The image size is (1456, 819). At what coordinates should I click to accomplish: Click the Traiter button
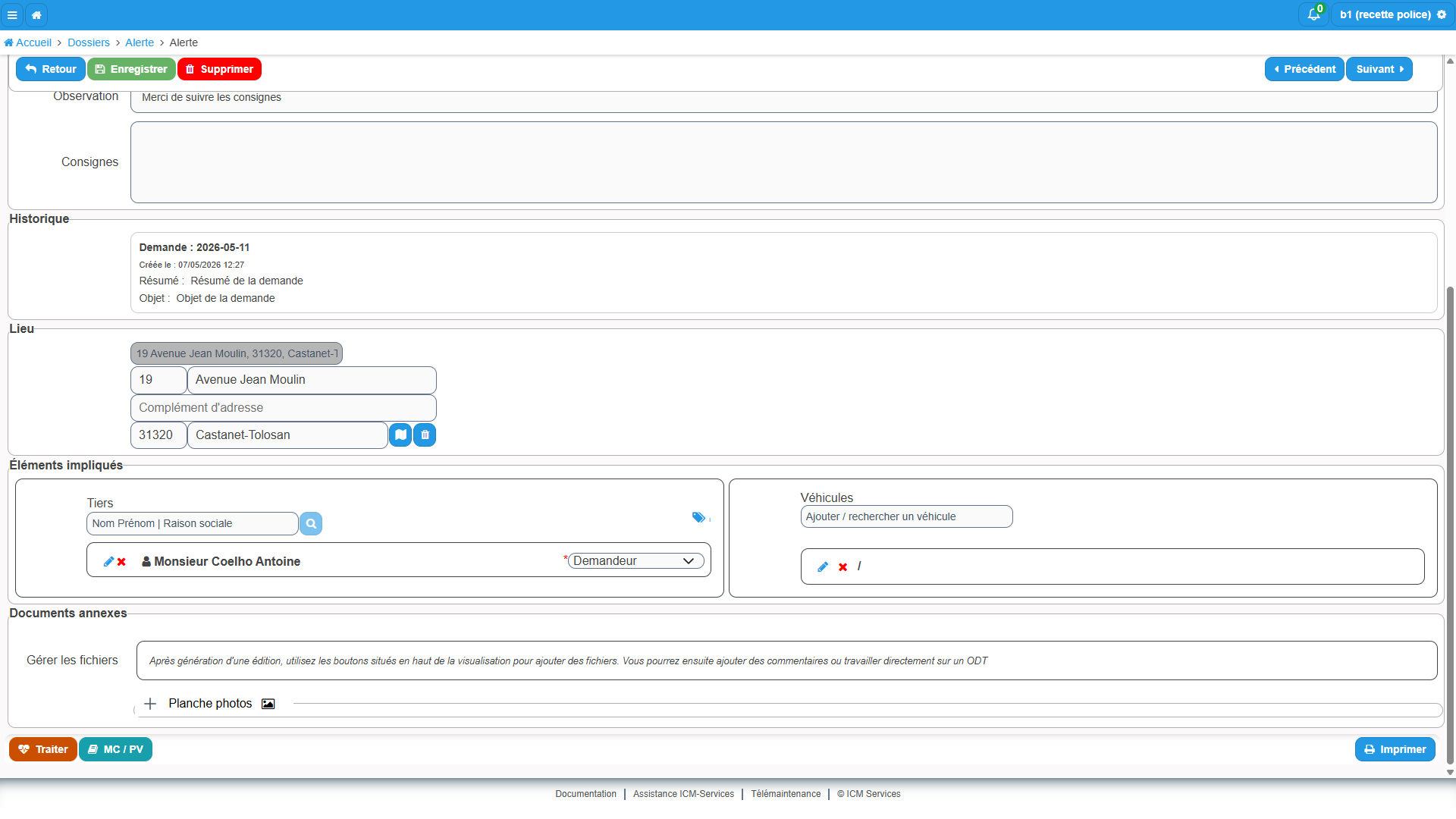click(x=43, y=750)
